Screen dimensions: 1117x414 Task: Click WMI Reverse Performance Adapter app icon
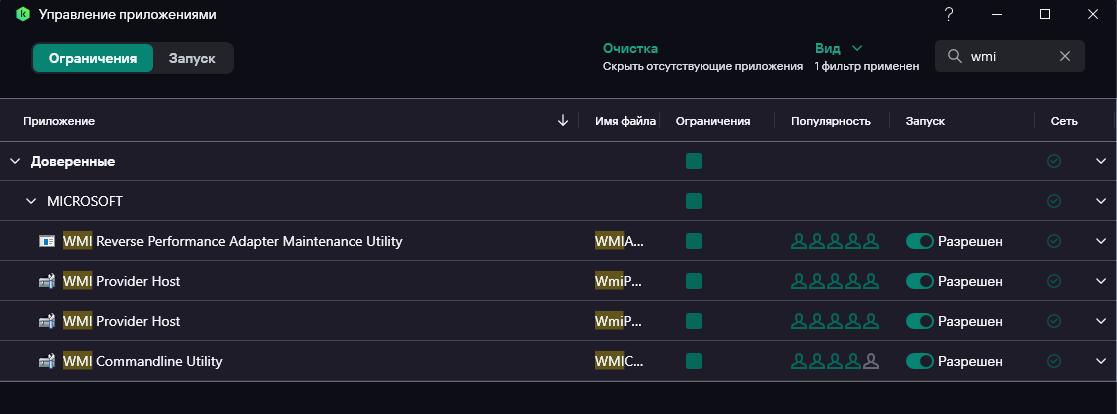46,241
